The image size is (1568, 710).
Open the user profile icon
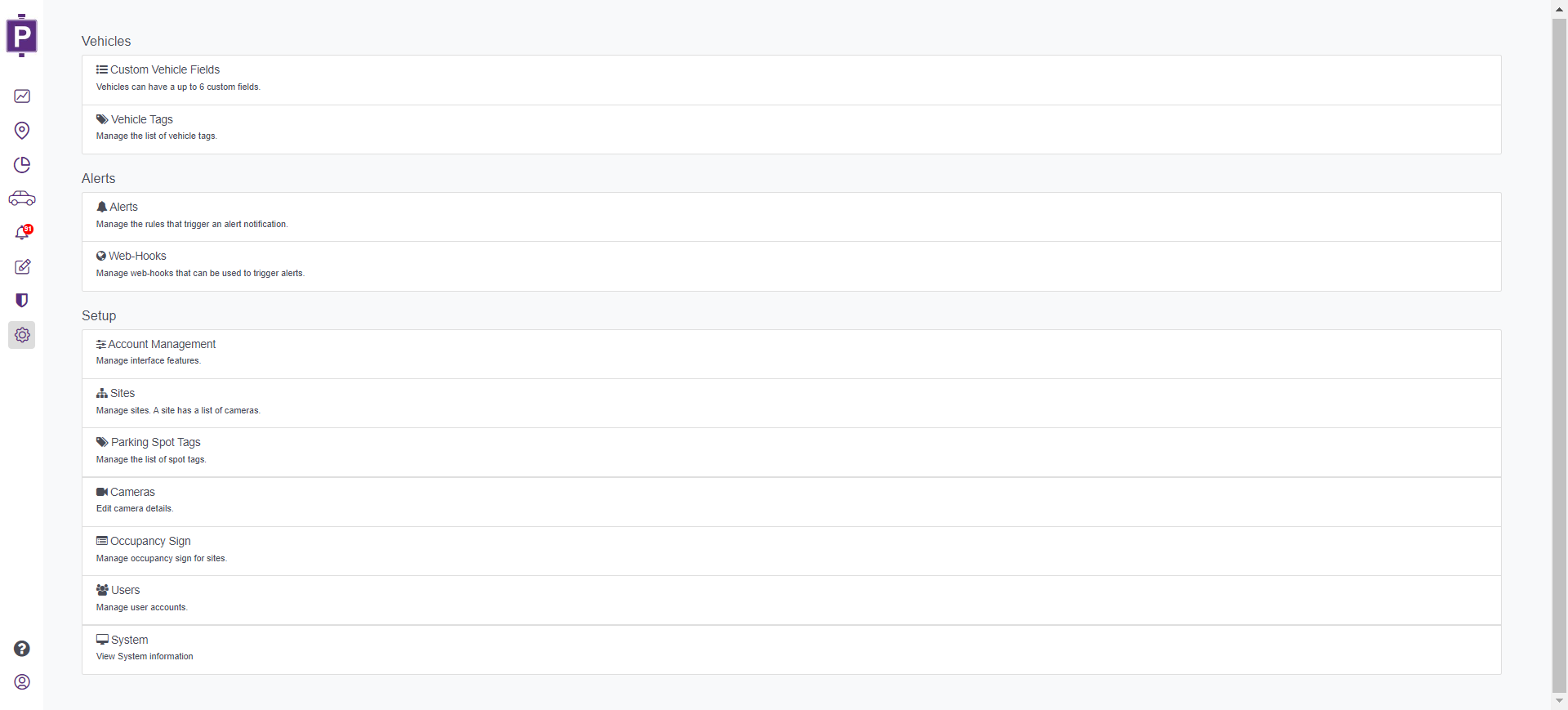click(22, 682)
